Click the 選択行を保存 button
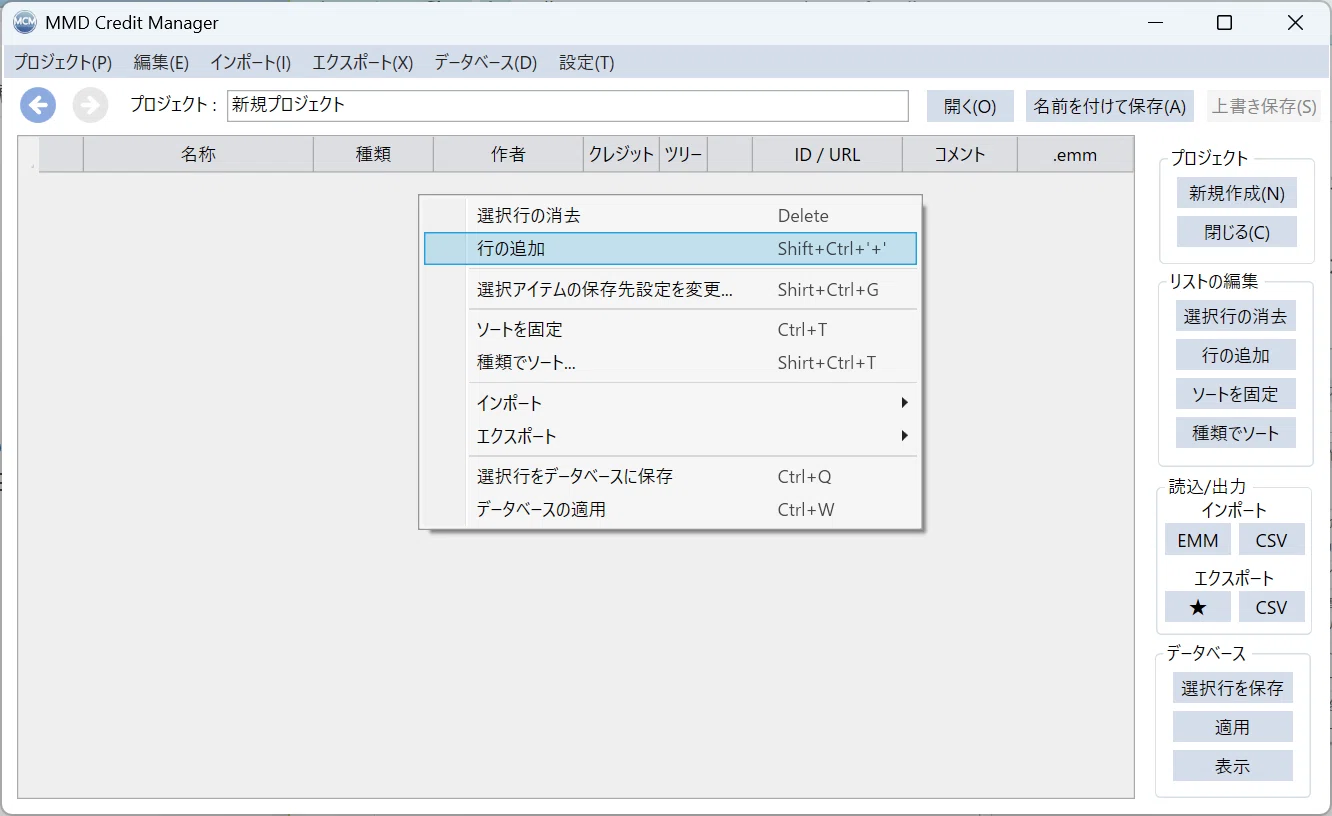The width and height of the screenshot is (1332, 816). click(1233, 688)
